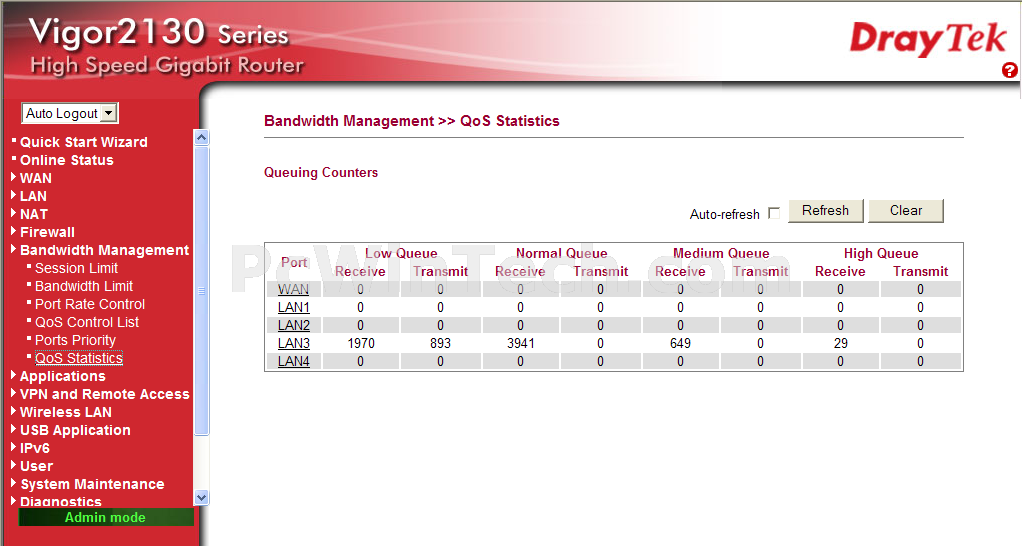This screenshot has height=546, width=1022.
Task: Open the Ports Priority page
Action: click(75, 340)
